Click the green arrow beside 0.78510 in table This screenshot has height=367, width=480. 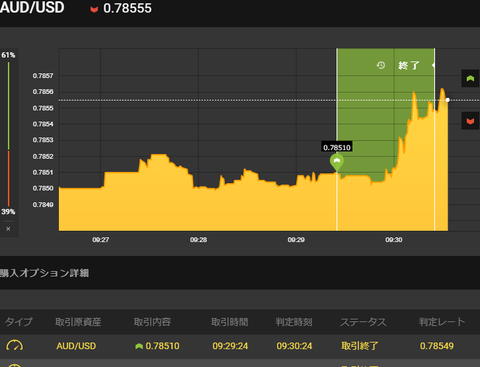pyautogui.click(x=139, y=346)
